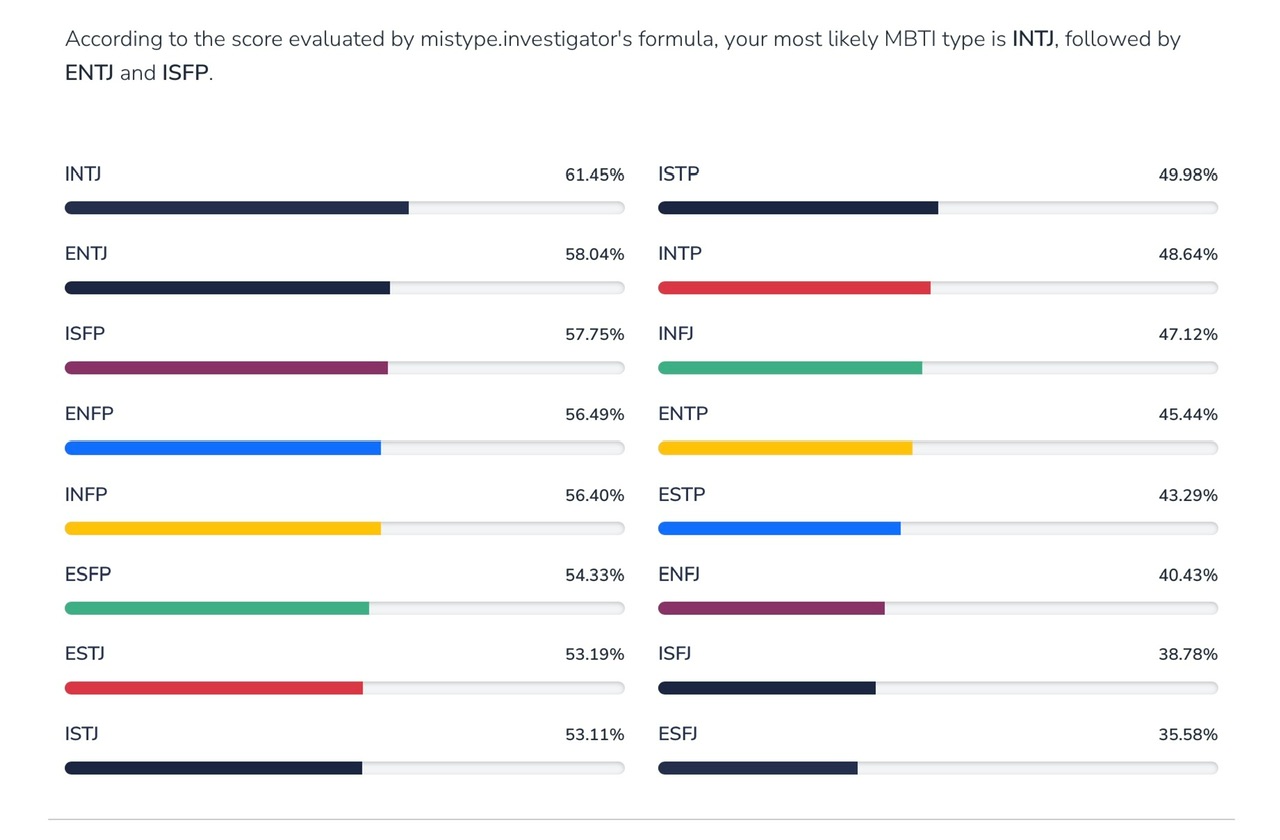Select the ISTP type label
Image resolution: width=1280 pixels, height=840 pixels.
(x=679, y=174)
